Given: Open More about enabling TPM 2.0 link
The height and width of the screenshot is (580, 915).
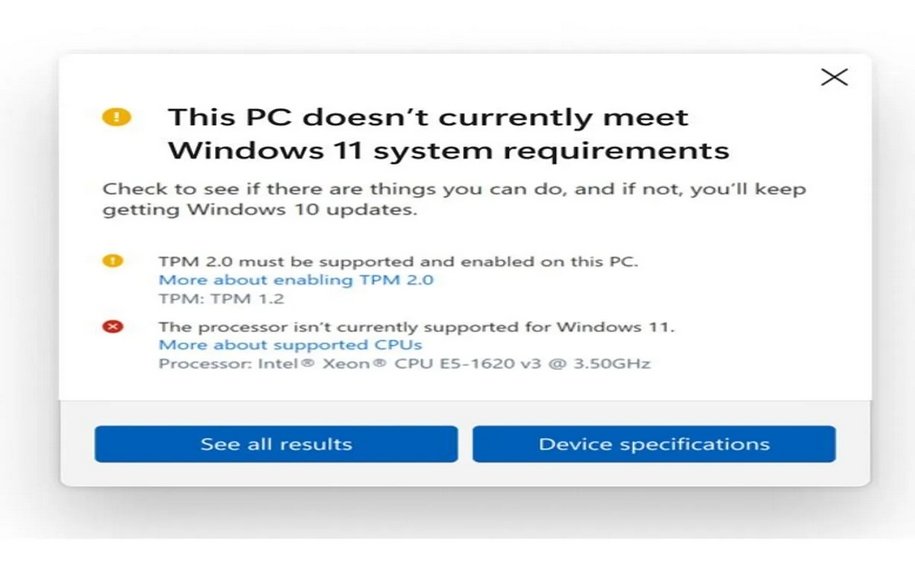Looking at the screenshot, I should 296,280.
